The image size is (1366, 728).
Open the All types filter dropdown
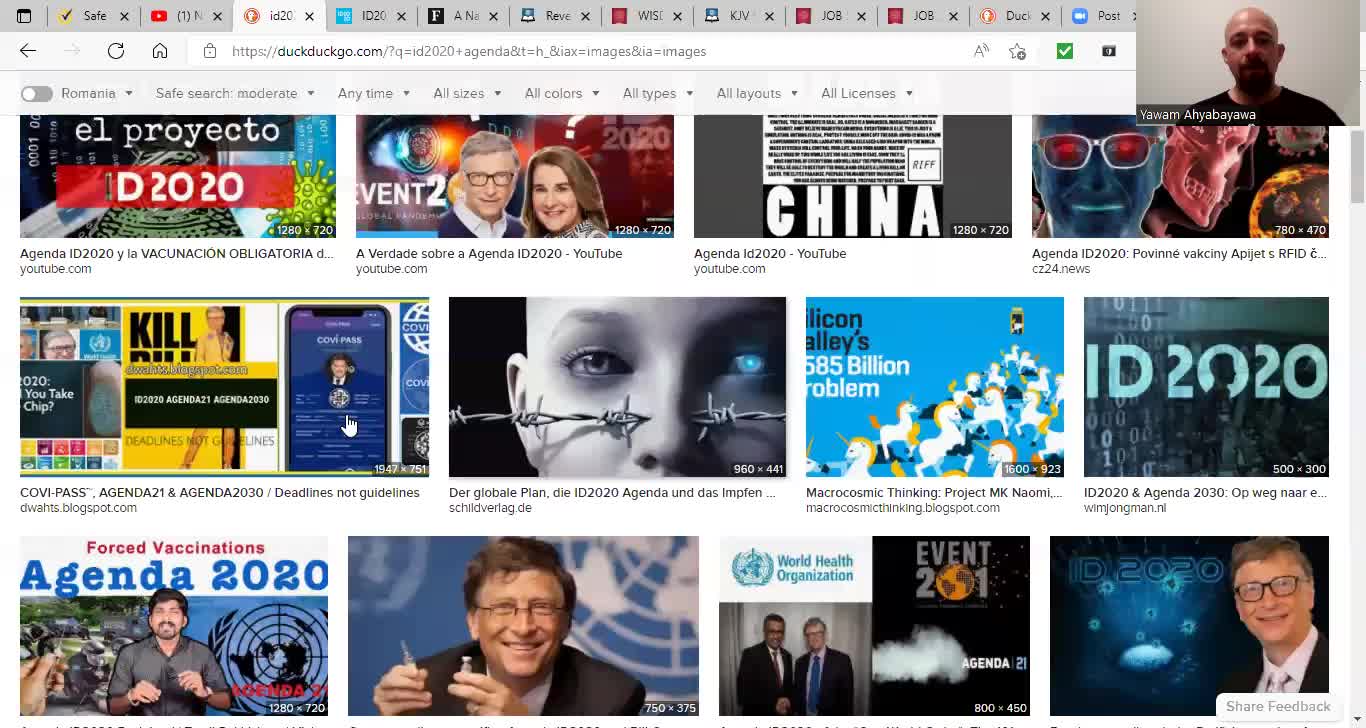658,93
